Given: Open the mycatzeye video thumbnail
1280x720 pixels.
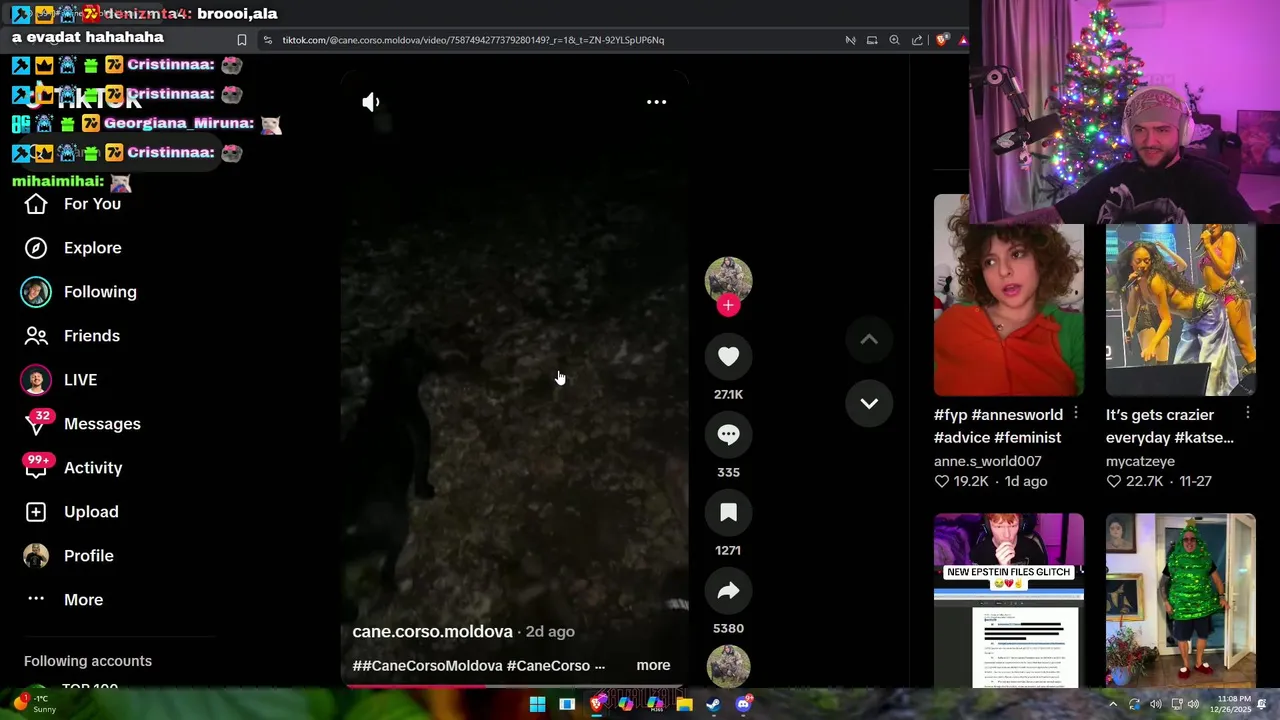Looking at the screenshot, I should pos(1180,310).
